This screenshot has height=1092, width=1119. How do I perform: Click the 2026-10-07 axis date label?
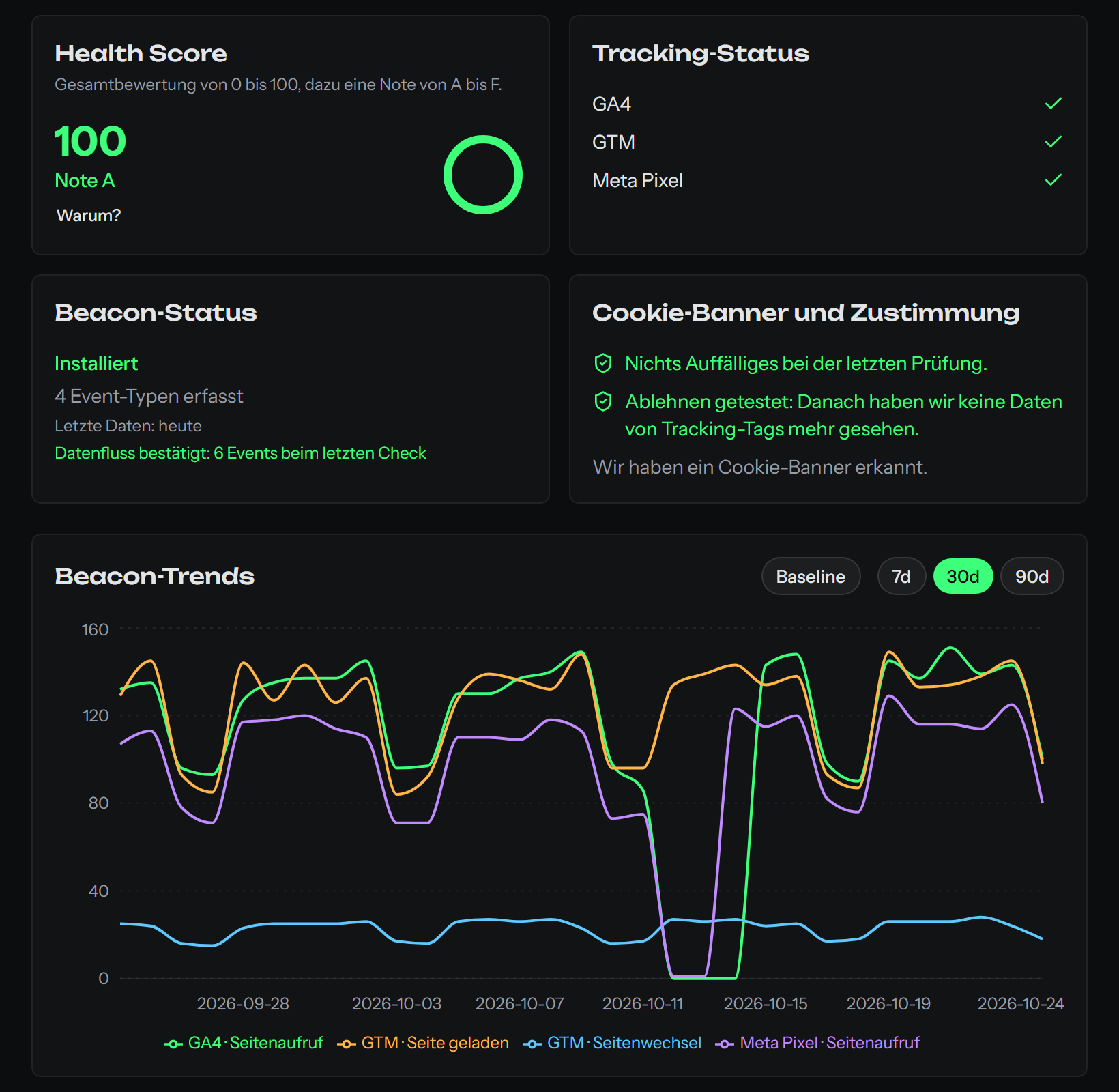pyautogui.click(x=520, y=1004)
